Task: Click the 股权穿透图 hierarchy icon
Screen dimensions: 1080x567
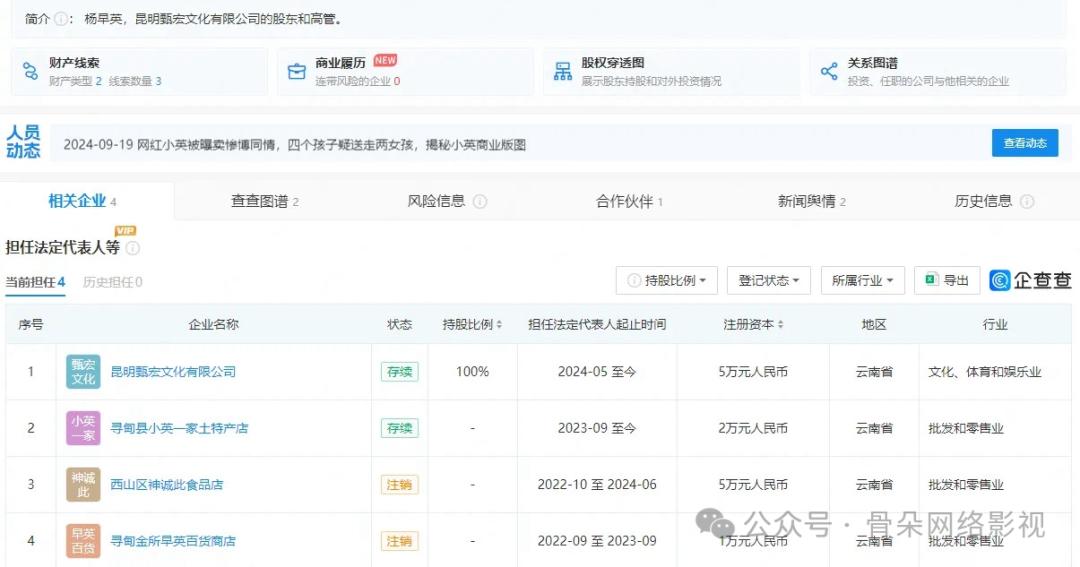Action: (563, 71)
